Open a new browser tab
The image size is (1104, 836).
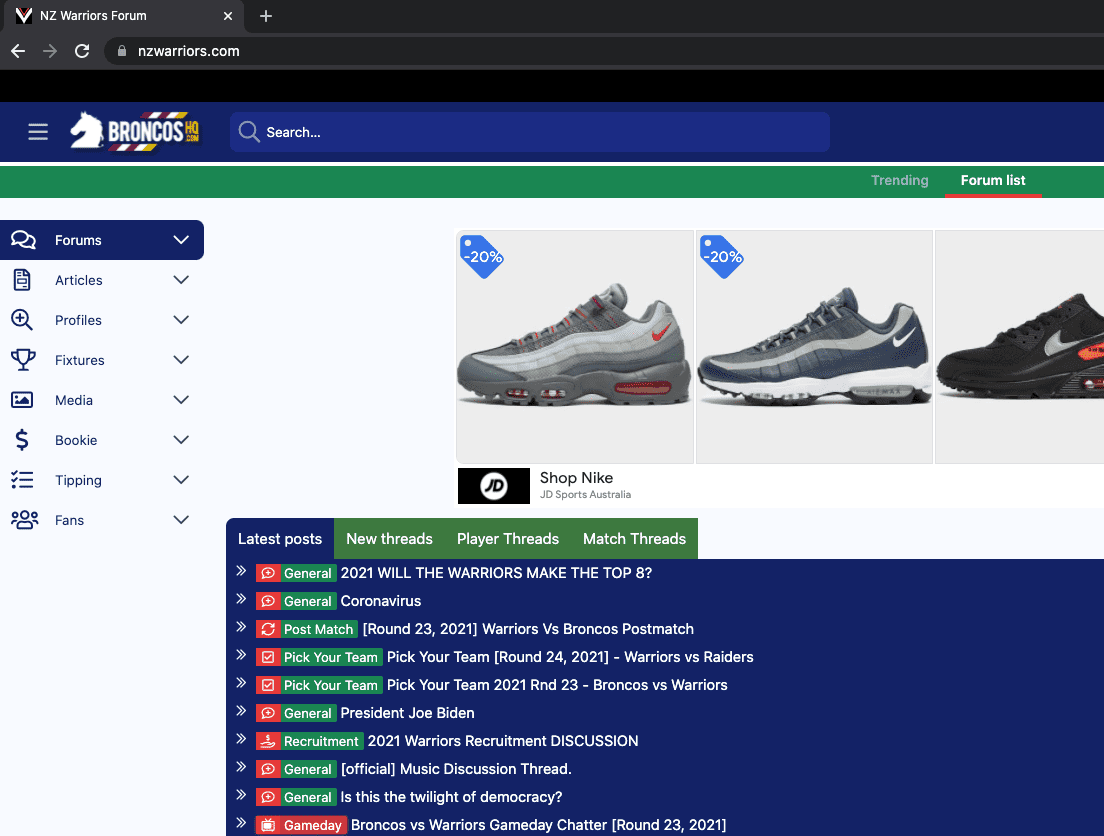tap(265, 15)
